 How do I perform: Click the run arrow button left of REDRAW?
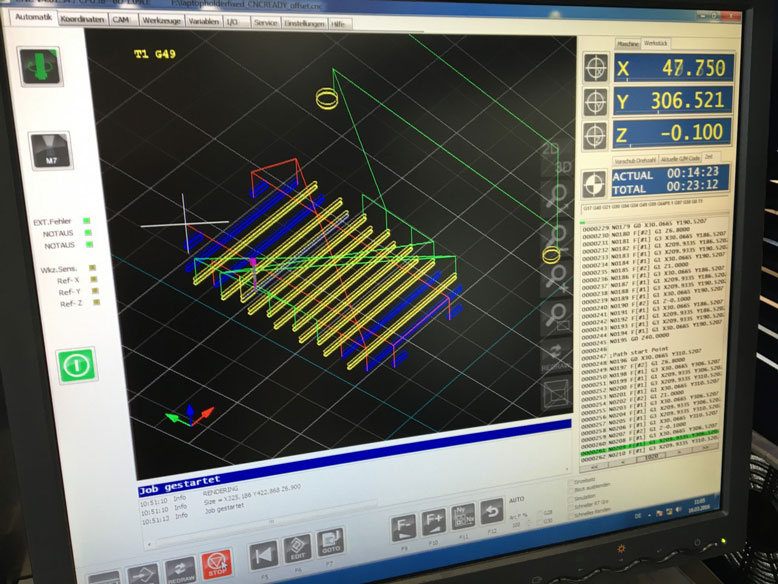click(143, 575)
